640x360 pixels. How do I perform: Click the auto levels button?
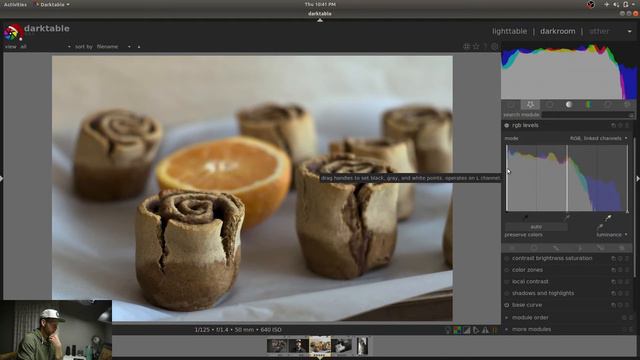point(536,227)
